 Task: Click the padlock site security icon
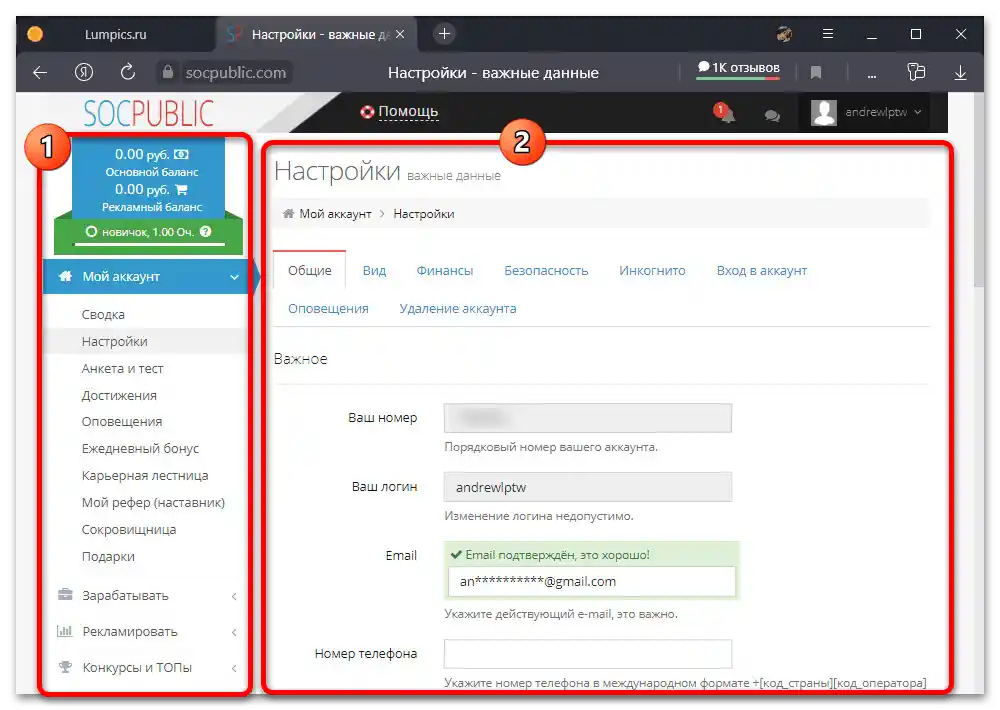click(168, 72)
